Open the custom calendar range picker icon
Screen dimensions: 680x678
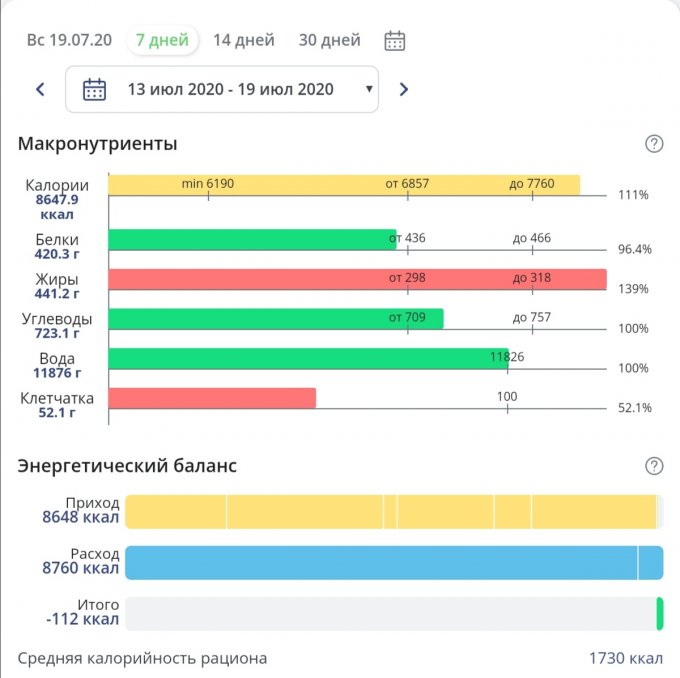pos(395,41)
